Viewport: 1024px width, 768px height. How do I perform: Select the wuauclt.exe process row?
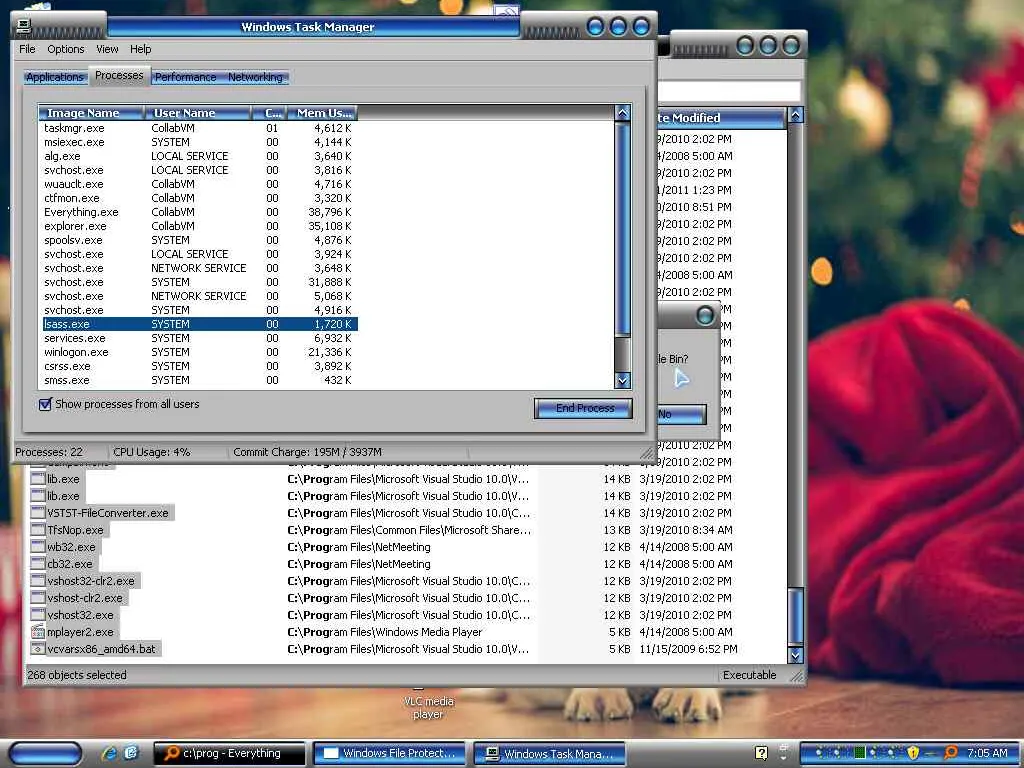coord(198,184)
